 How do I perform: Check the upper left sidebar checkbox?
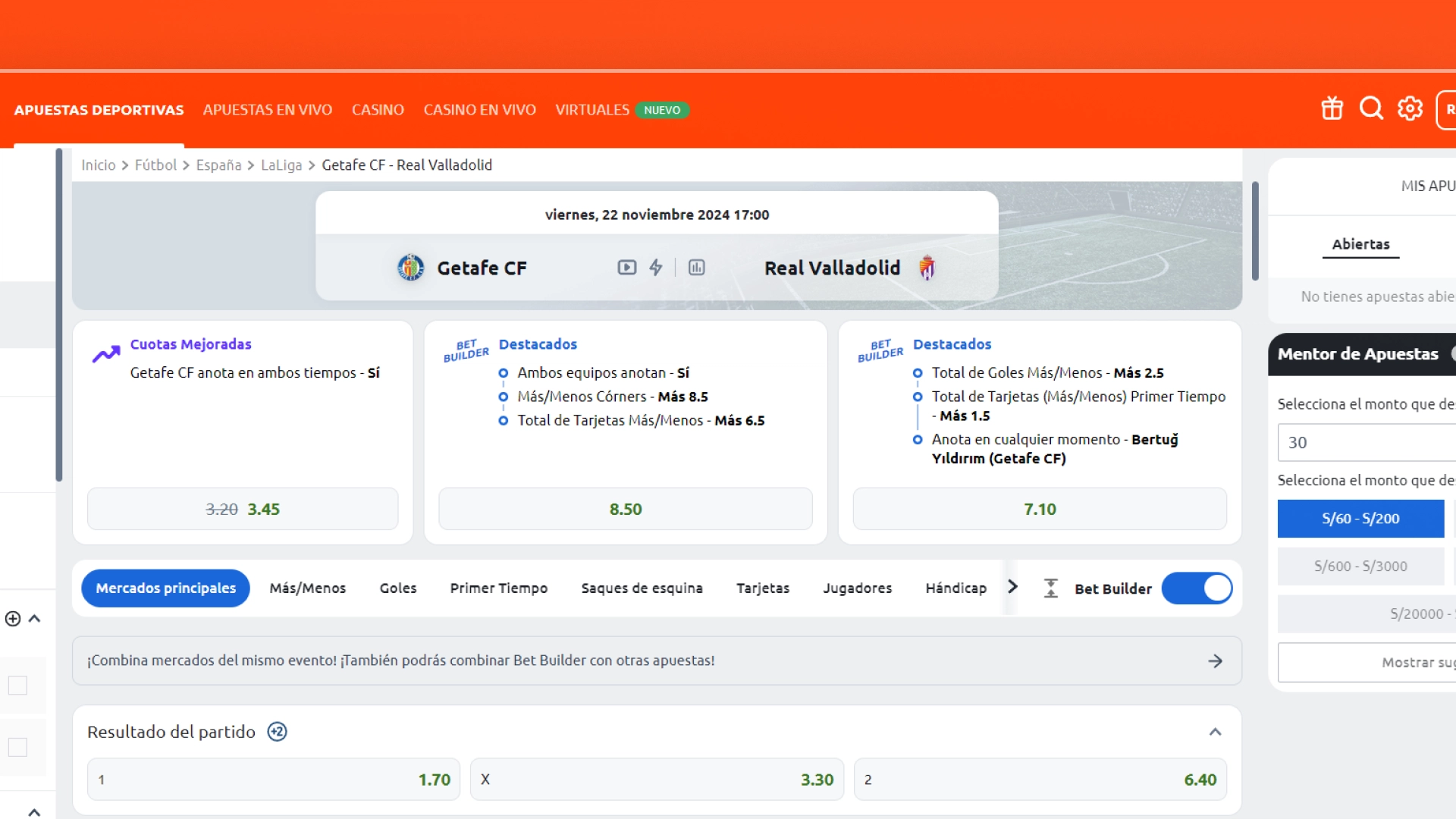pyautogui.click(x=17, y=686)
